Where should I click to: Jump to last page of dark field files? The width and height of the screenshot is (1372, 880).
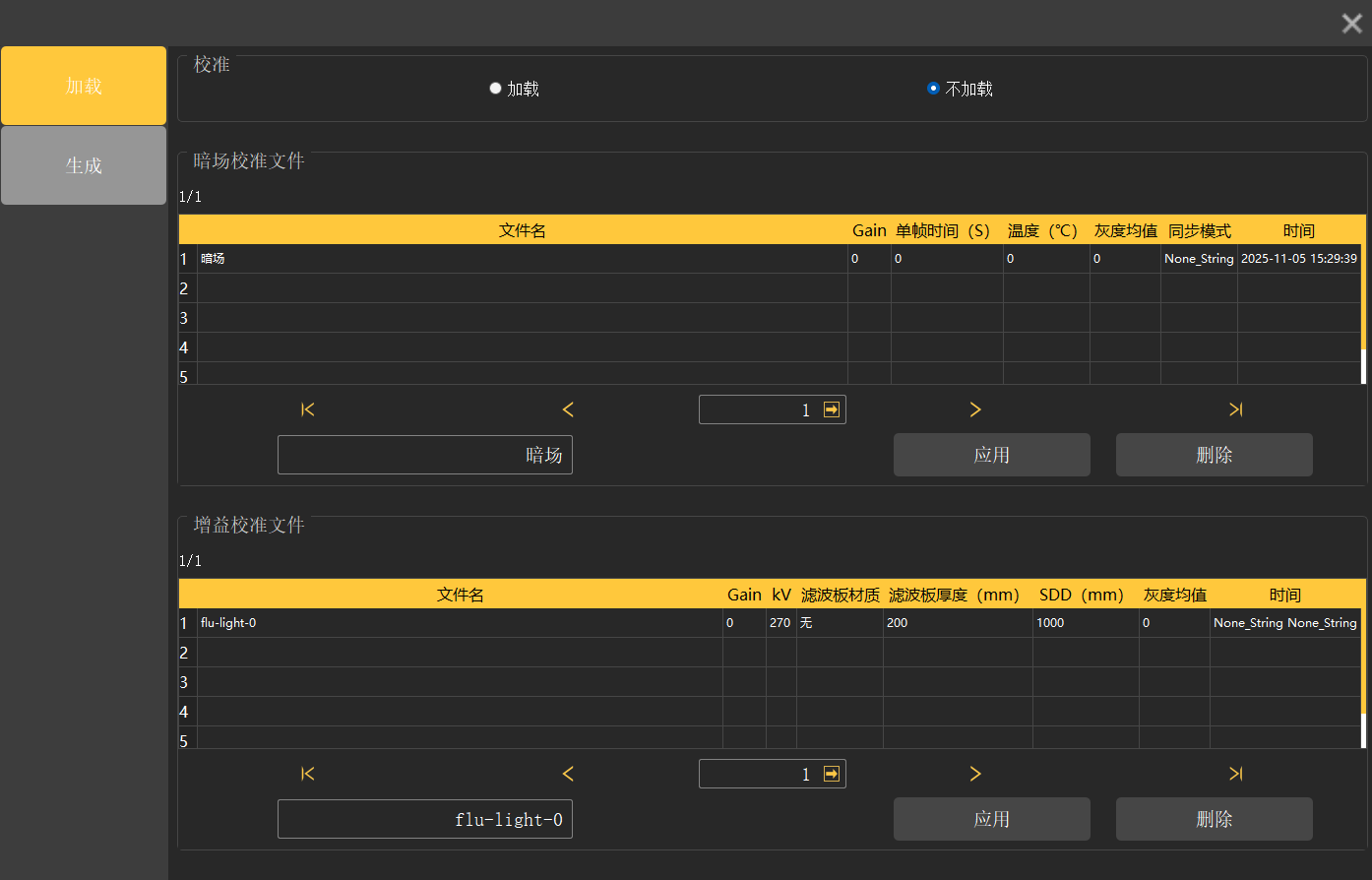click(x=1235, y=409)
